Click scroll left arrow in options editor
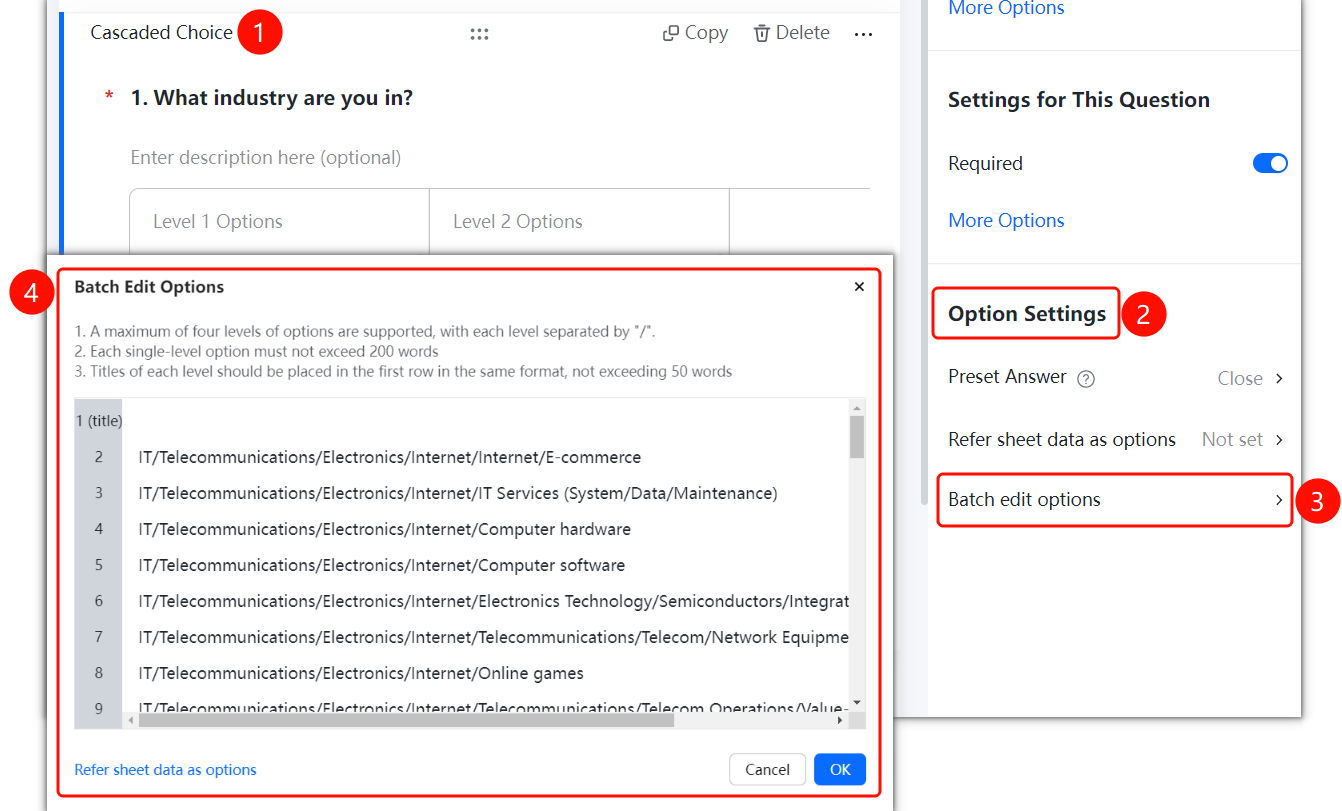1342x811 pixels. pyautogui.click(x=130, y=720)
